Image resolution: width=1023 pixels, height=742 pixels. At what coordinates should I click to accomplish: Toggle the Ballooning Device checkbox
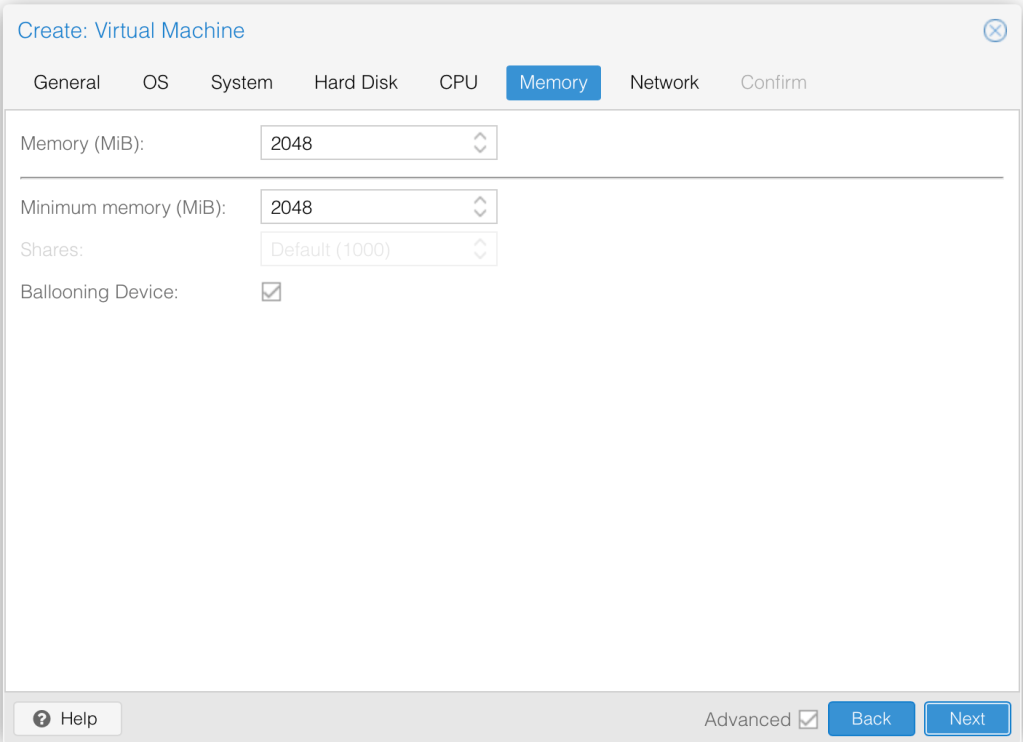(x=271, y=292)
